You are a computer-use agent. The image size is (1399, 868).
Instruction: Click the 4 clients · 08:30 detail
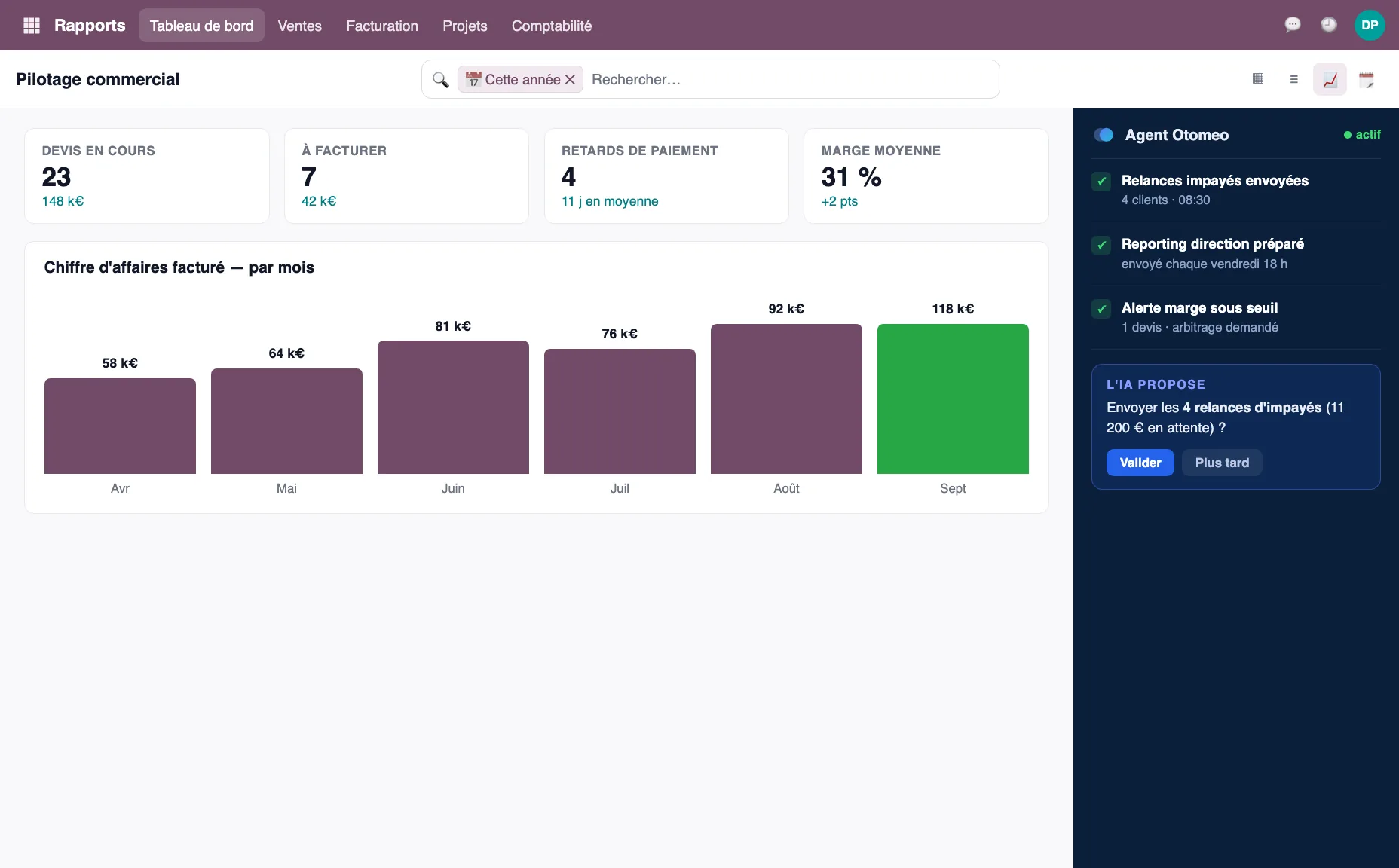coord(1165,200)
